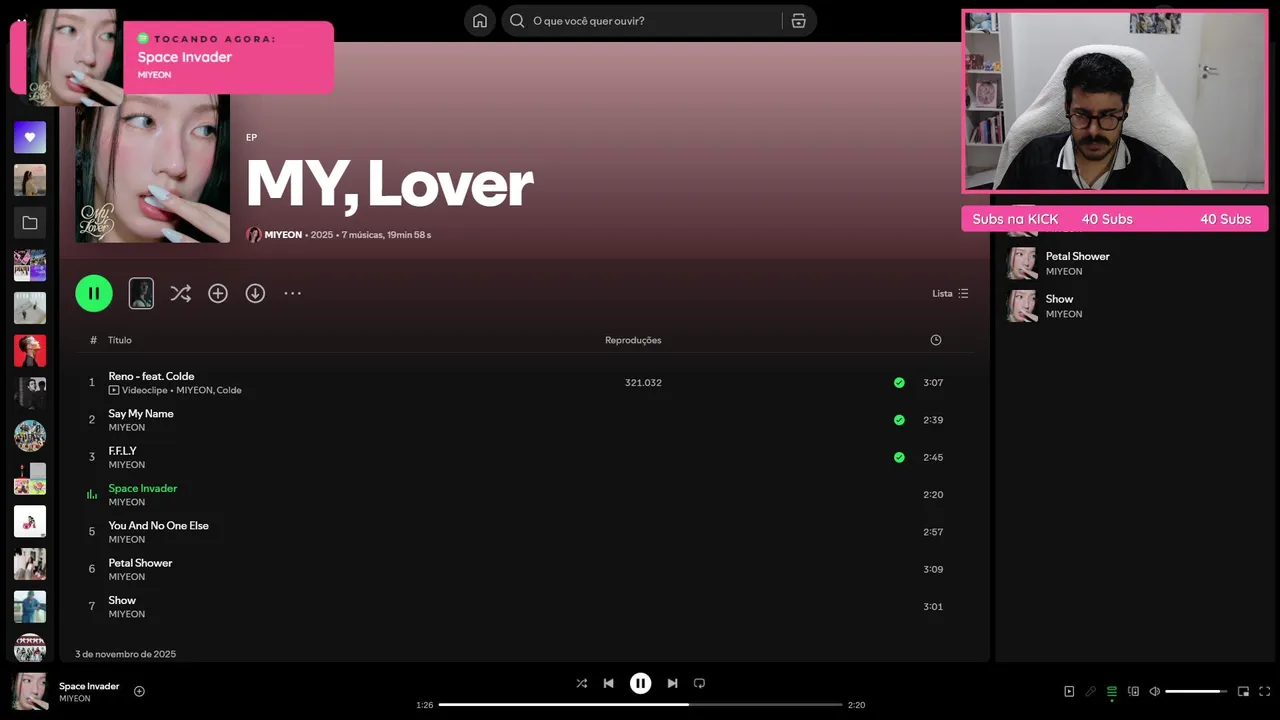Skip to next track
This screenshot has width=1280, height=720.
(x=672, y=683)
